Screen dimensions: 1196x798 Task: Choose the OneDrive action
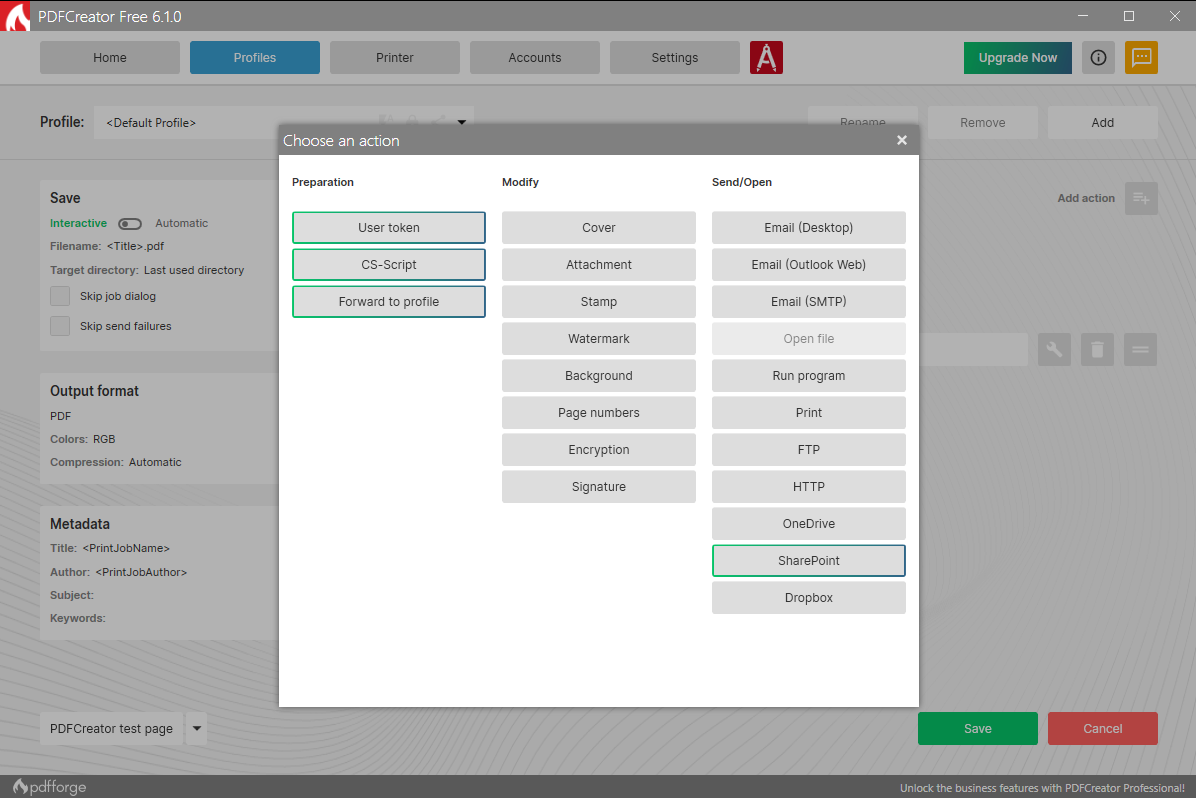pyautogui.click(x=809, y=523)
